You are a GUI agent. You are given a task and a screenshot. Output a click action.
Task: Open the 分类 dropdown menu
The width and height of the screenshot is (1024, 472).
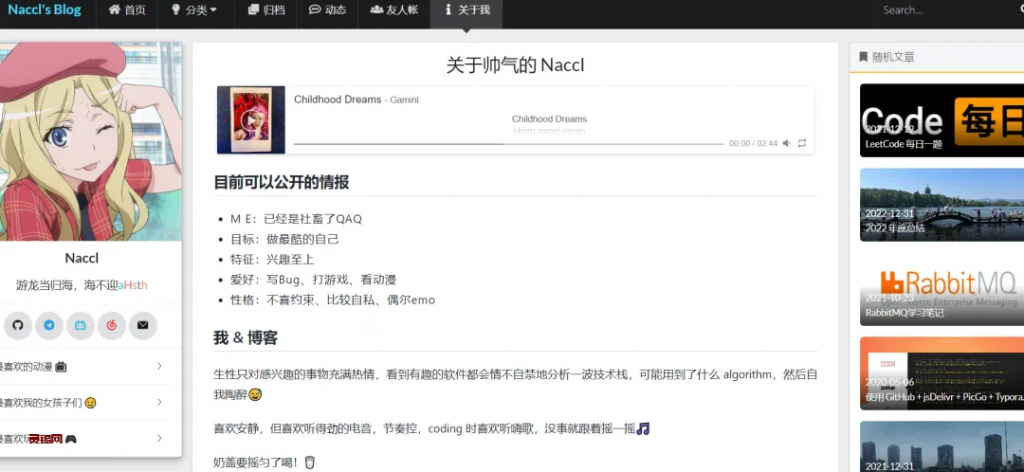[x=194, y=10]
